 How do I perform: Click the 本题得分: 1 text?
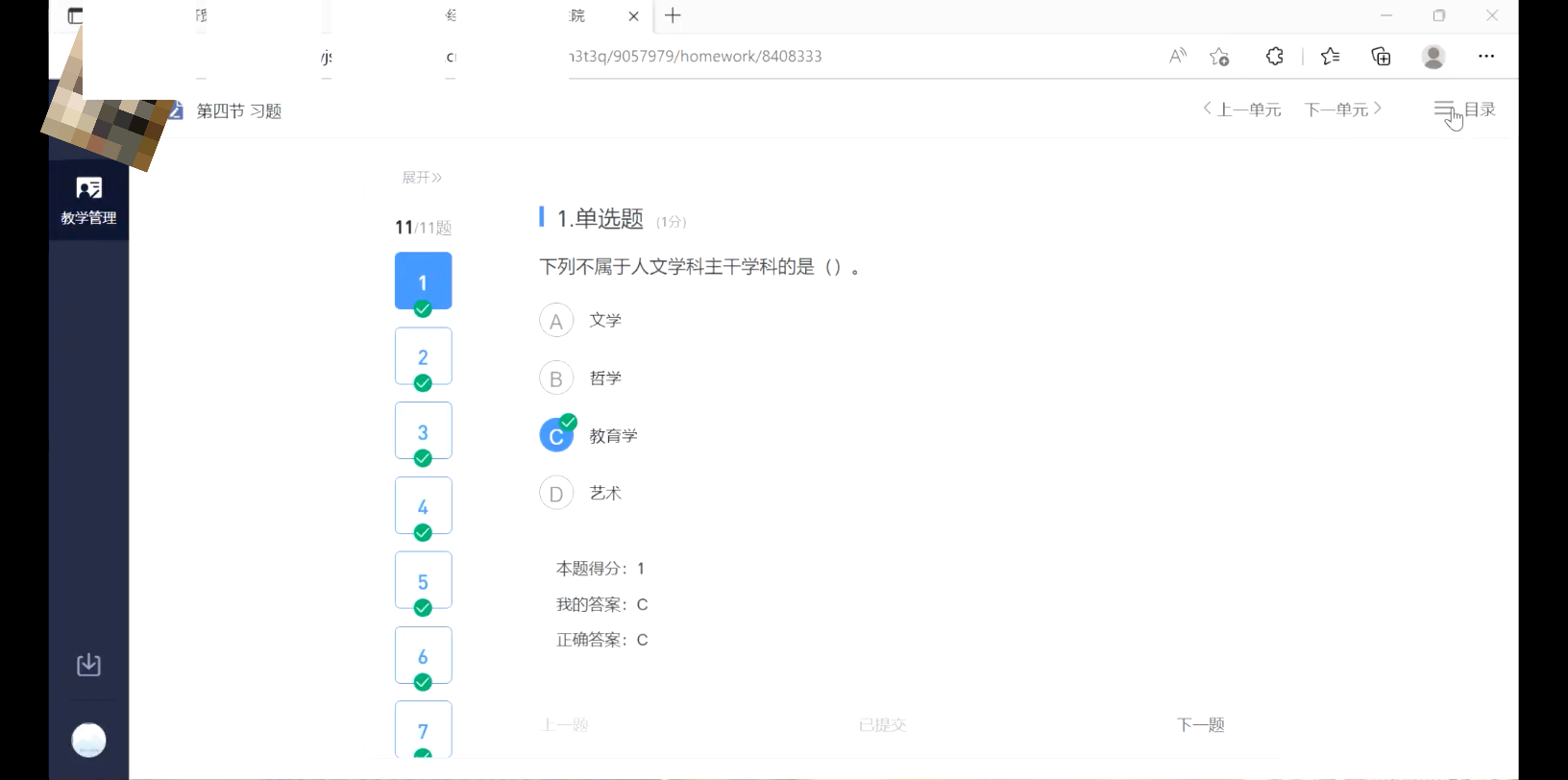click(x=600, y=569)
